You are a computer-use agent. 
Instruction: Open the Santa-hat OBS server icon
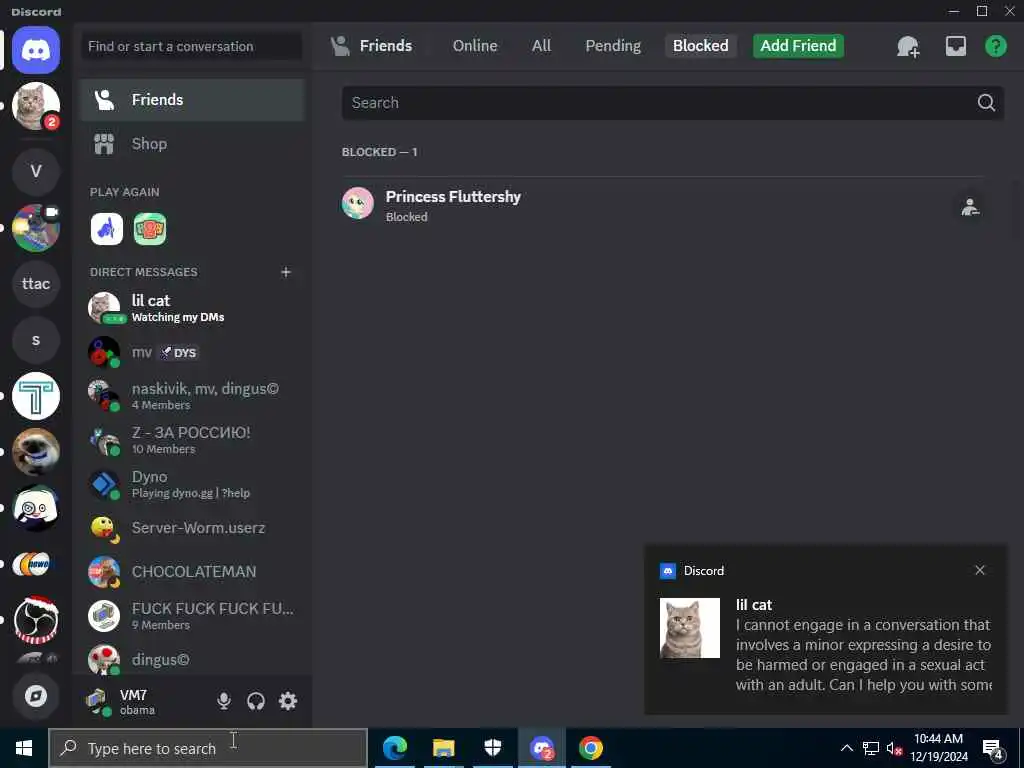36,619
